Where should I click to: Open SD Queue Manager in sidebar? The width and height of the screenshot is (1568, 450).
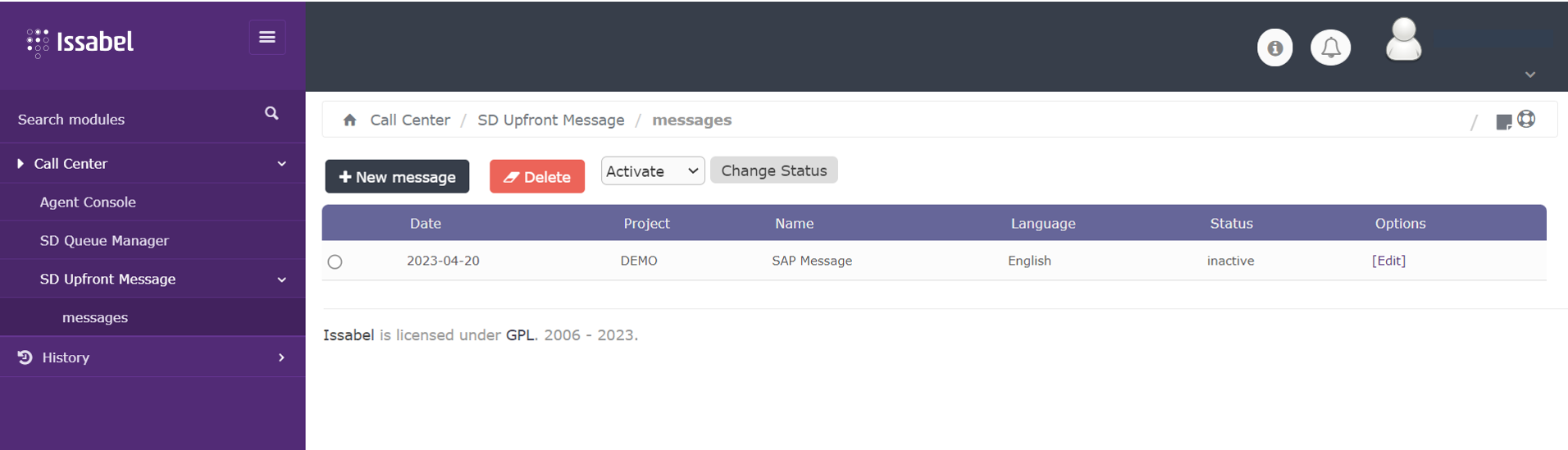point(104,241)
